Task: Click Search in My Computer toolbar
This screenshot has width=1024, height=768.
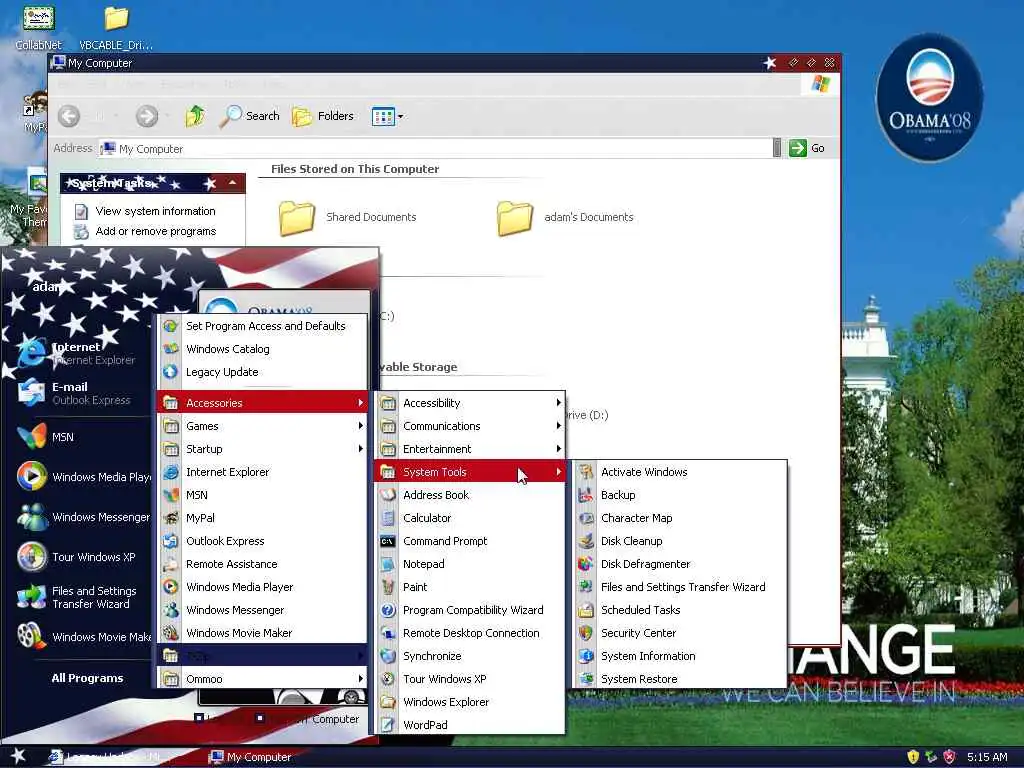Action: coord(249,116)
